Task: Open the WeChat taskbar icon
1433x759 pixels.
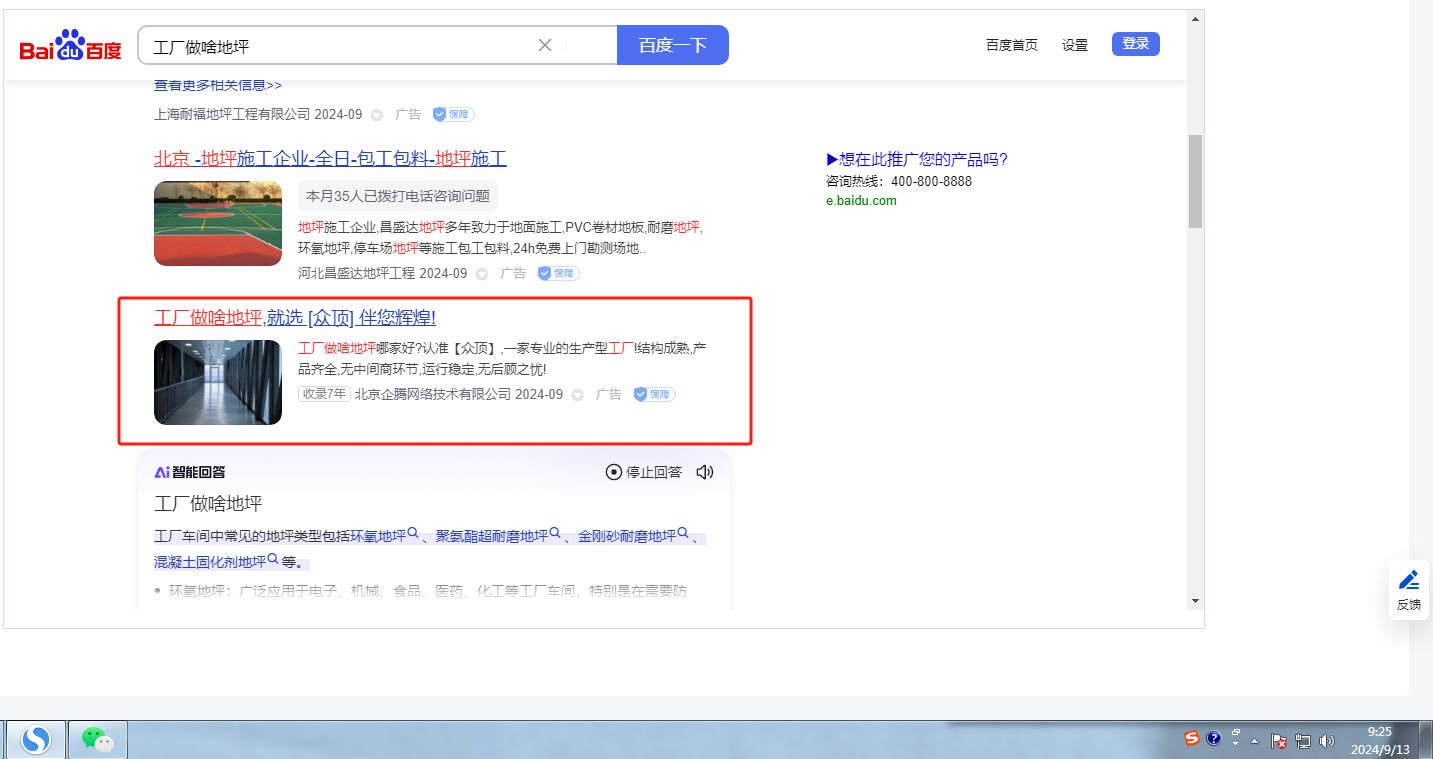Action: point(98,740)
